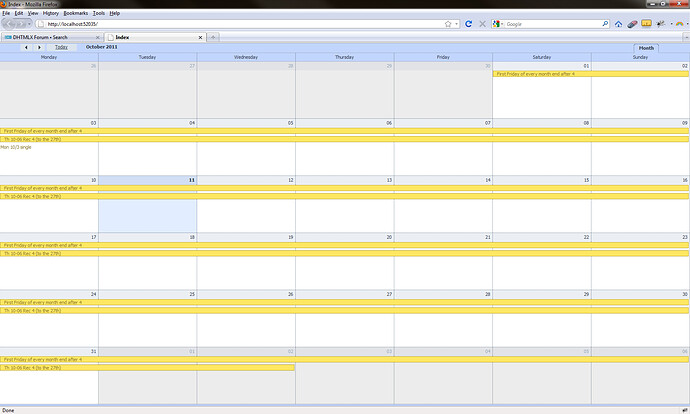The height and width of the screenshot is (414, 690).
Task: Open 'First Friday' event bar in week of 31
Action: click(345, 359)
